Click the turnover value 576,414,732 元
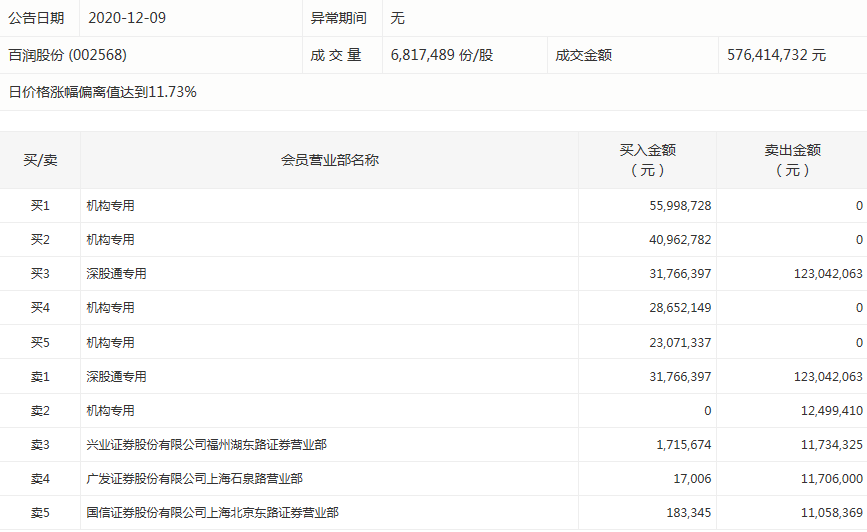Image resolution: width=867 pixels, height=532 pixels. 776,55
